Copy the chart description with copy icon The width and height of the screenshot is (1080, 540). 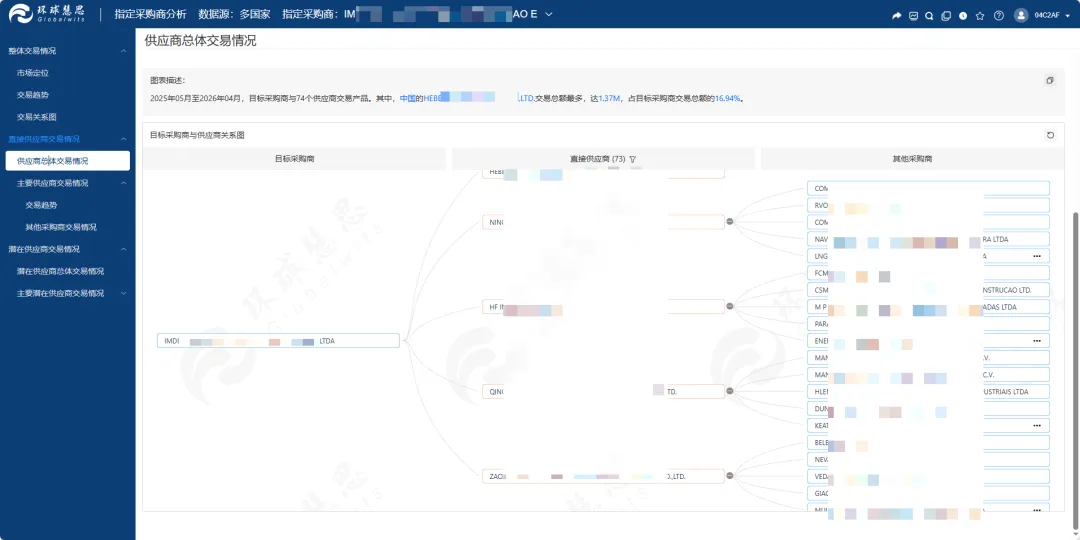coord(1050,80)
